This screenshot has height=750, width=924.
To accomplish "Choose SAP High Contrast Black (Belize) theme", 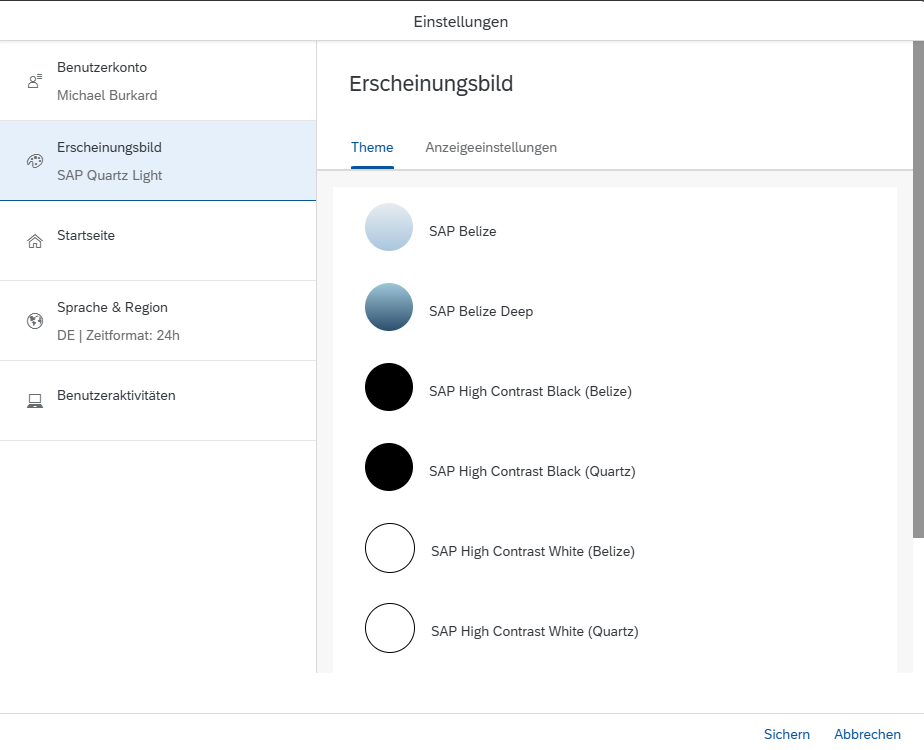I will (530, 391).
